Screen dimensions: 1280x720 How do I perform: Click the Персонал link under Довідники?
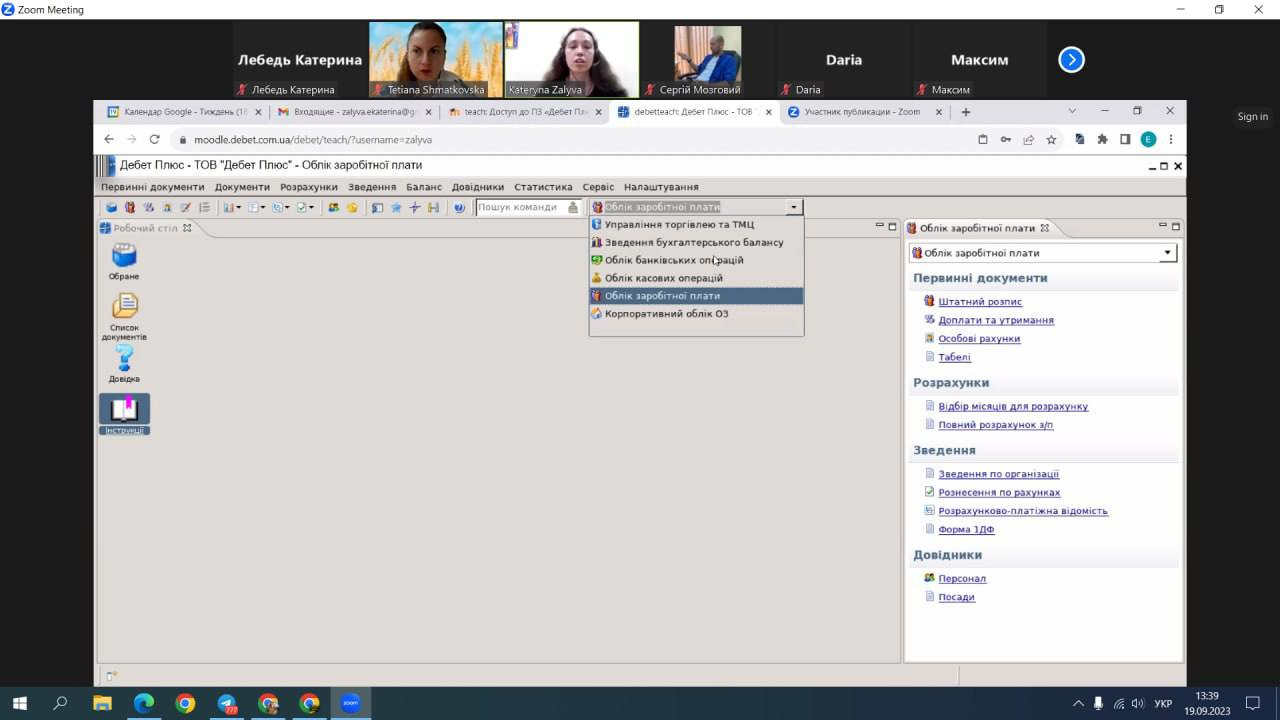962,579
